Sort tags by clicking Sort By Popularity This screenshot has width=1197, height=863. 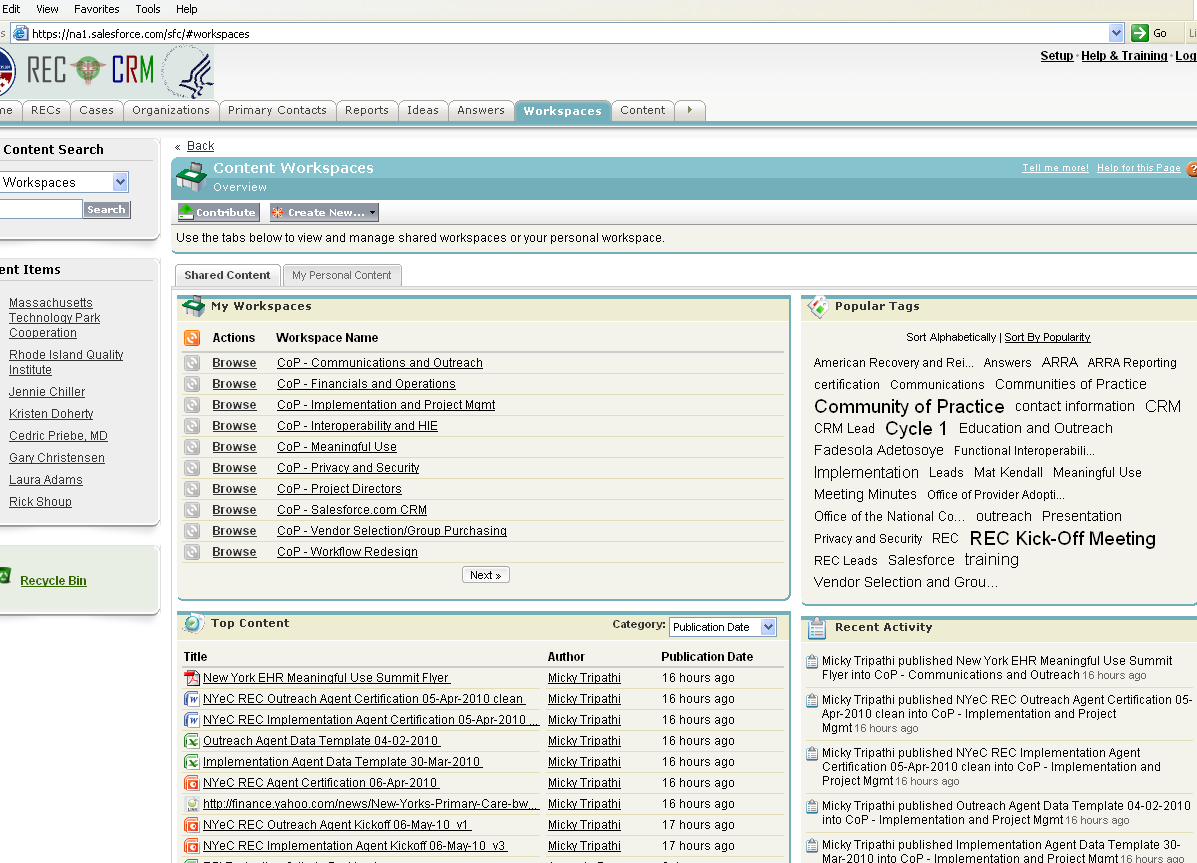[x=1047, y=337]
